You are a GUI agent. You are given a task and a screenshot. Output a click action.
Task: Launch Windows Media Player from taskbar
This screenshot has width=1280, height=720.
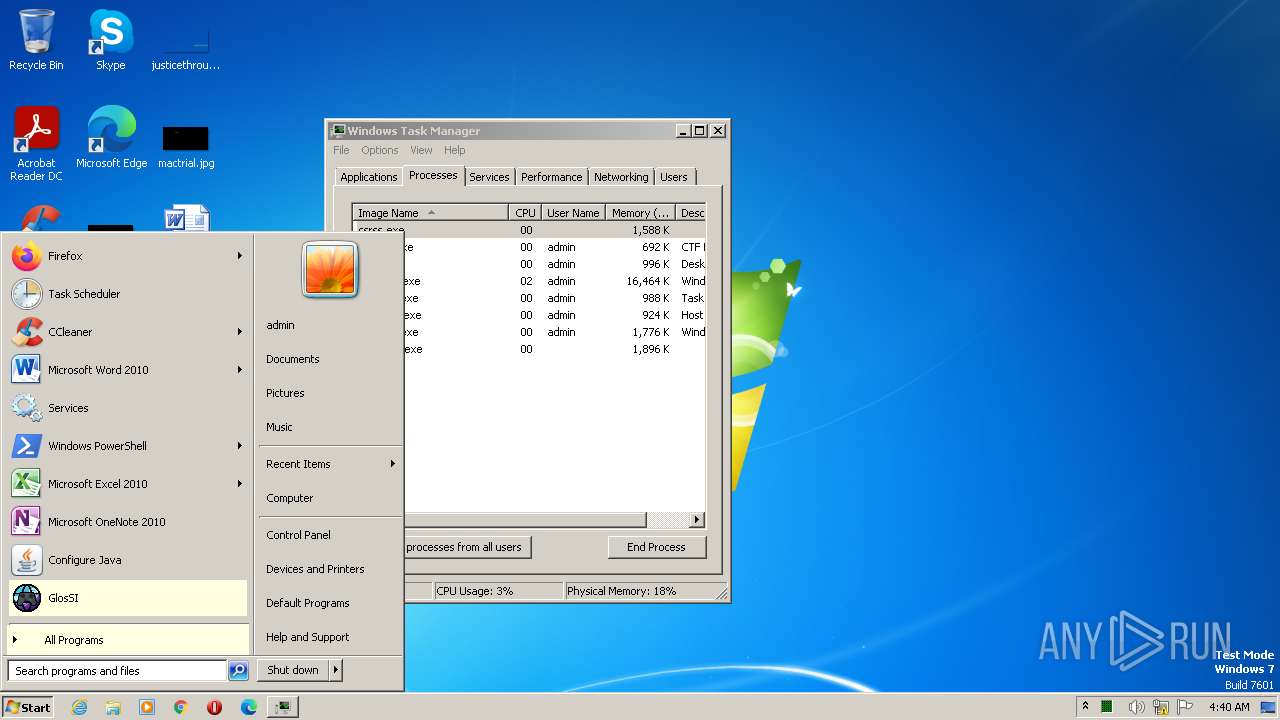147,707
